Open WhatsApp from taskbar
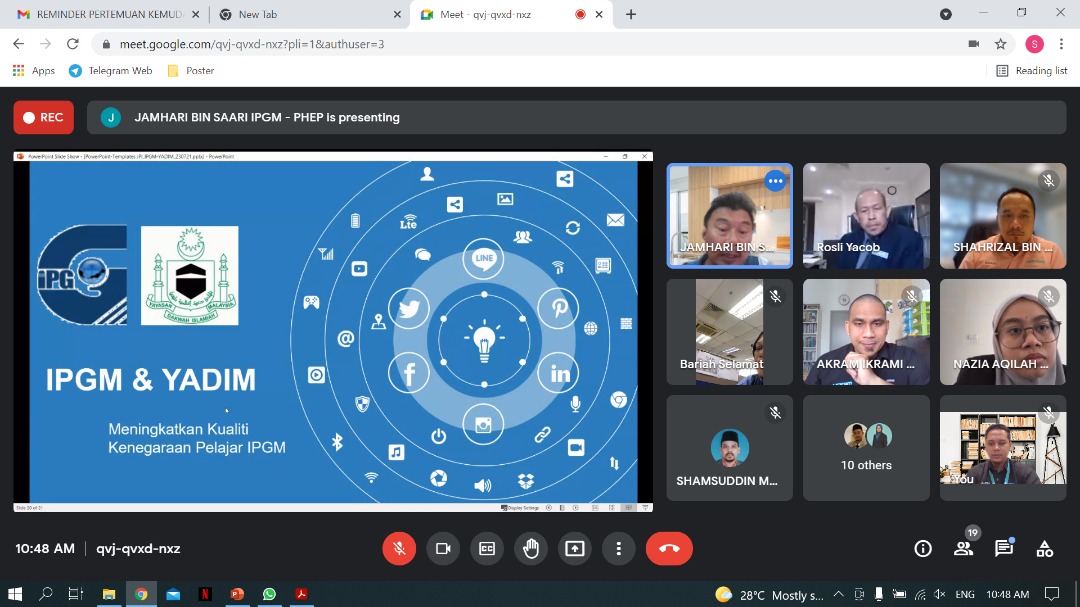1080x607 pixels. coord(269,594)
